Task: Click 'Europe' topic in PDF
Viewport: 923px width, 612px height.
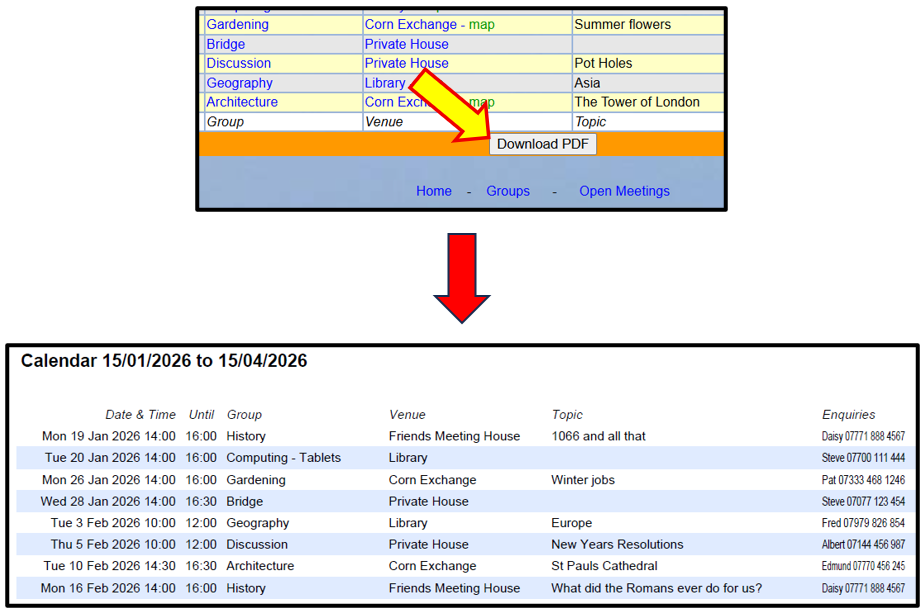Action: click(572, 523)
